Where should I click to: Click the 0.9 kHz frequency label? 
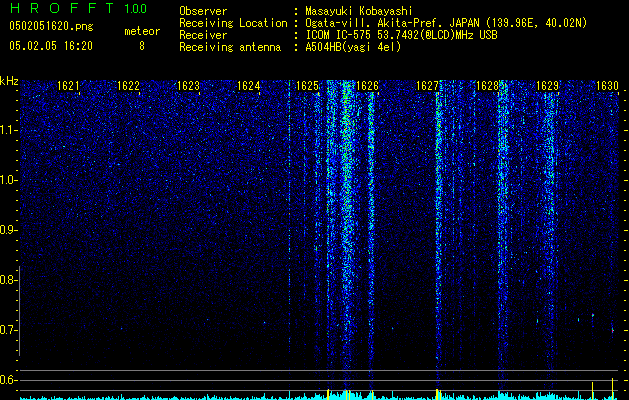tap(8, 230)
